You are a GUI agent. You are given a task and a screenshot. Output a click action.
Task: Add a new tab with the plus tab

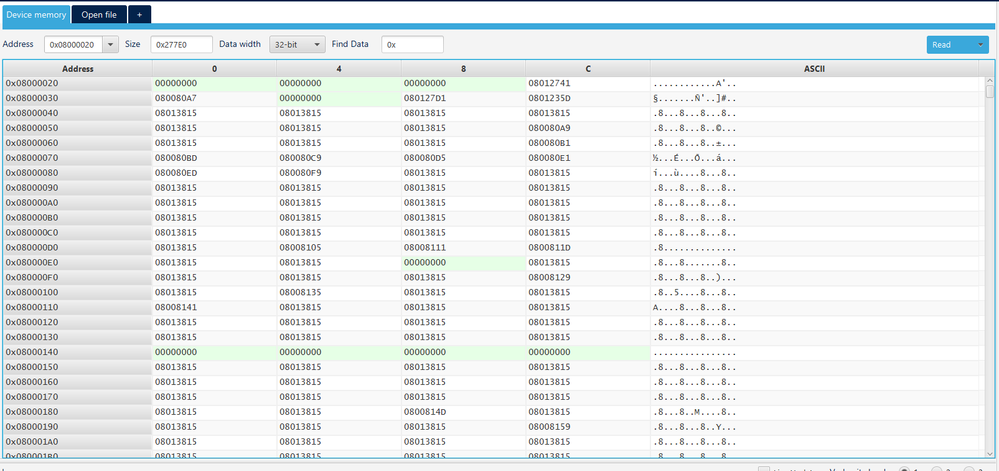[x=140, y=14]
